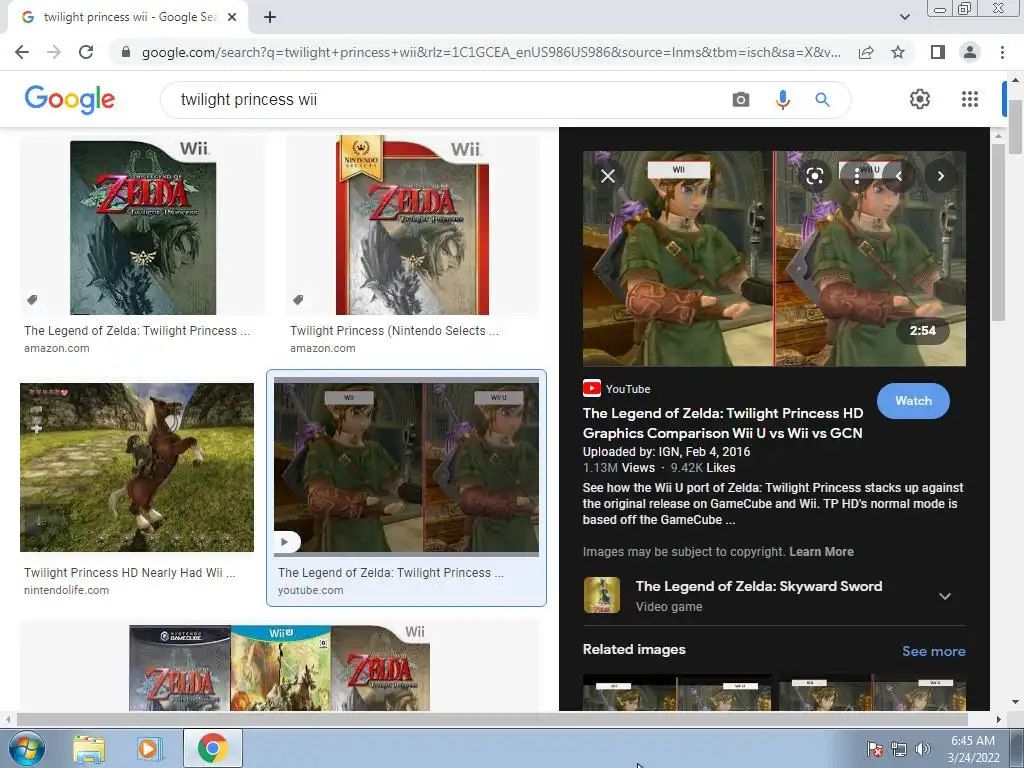
Task: Click the blue Watch button
Action: tap(913, 401)
